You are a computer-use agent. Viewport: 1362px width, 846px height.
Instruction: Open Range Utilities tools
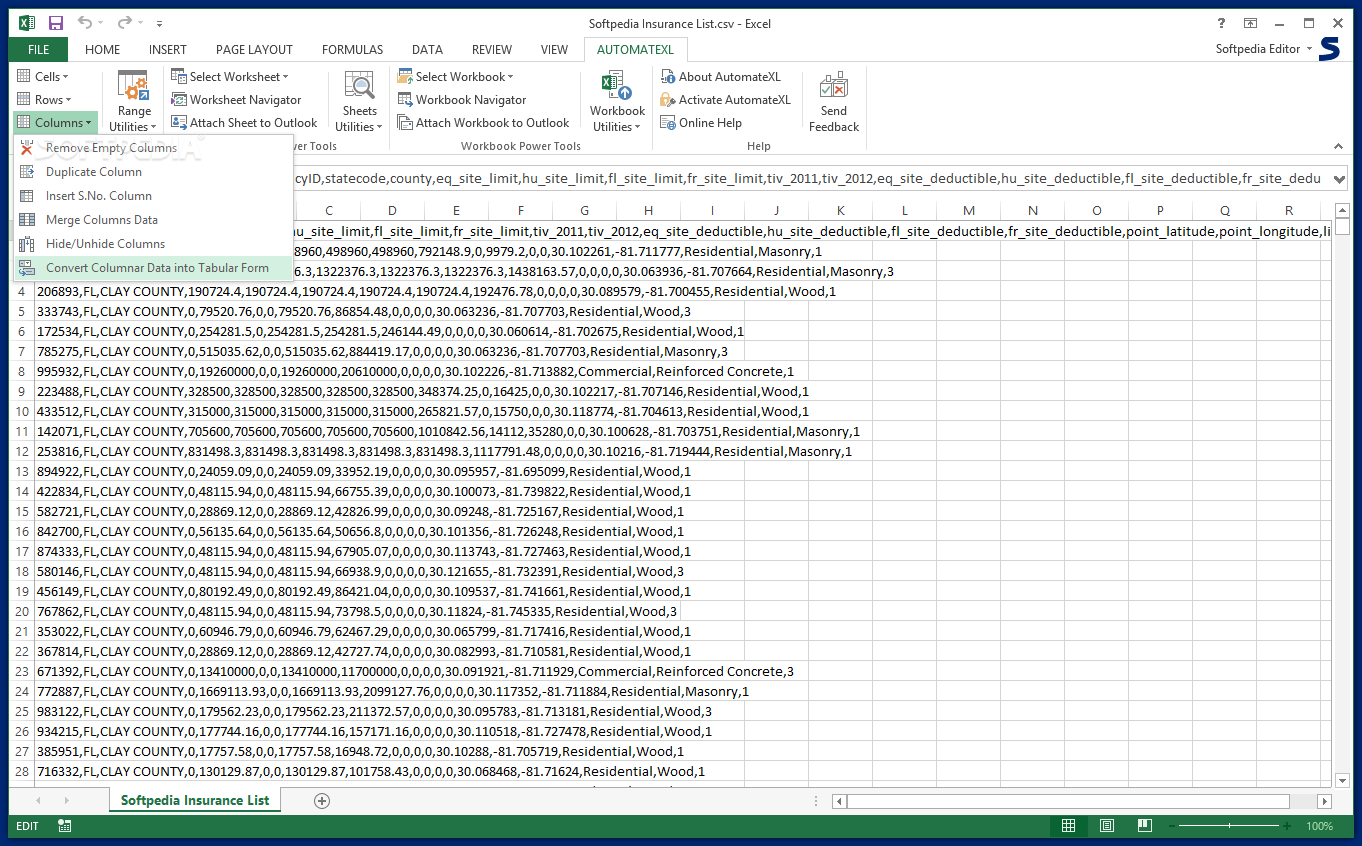point(135,102)
